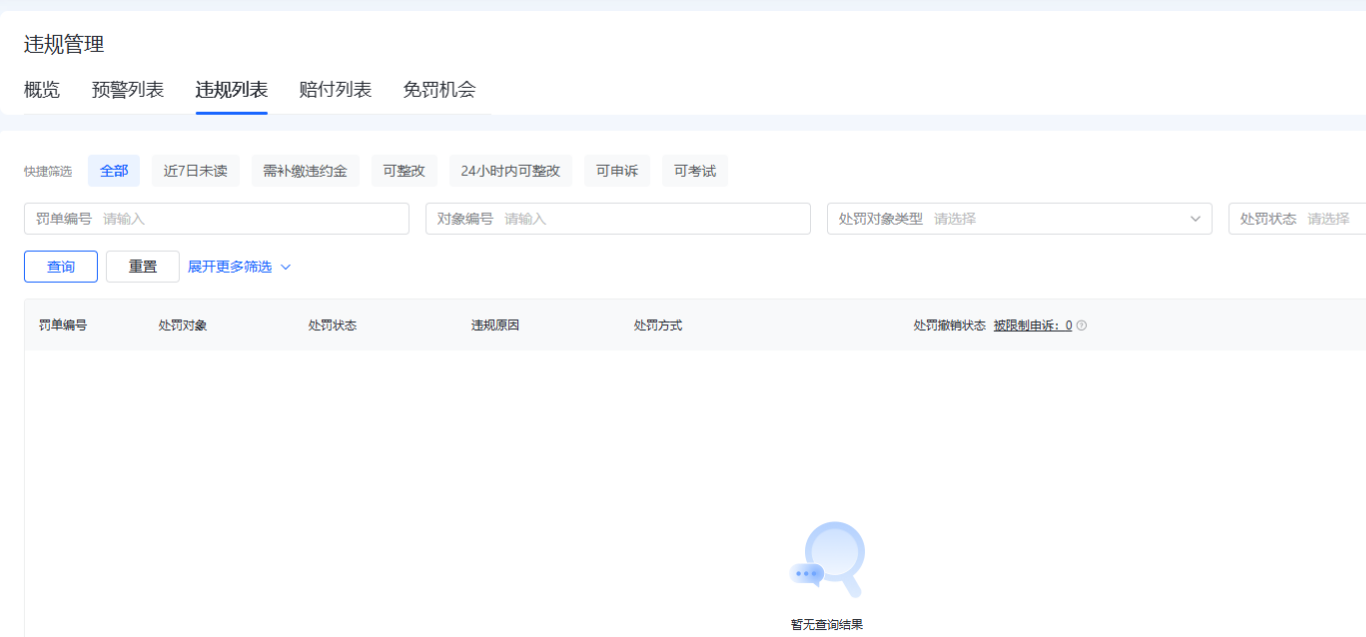Image resolution: width=1366 pixels, height=637 pixels.
Task: Switch to the 概览 tab
Action: pos(42,90)
